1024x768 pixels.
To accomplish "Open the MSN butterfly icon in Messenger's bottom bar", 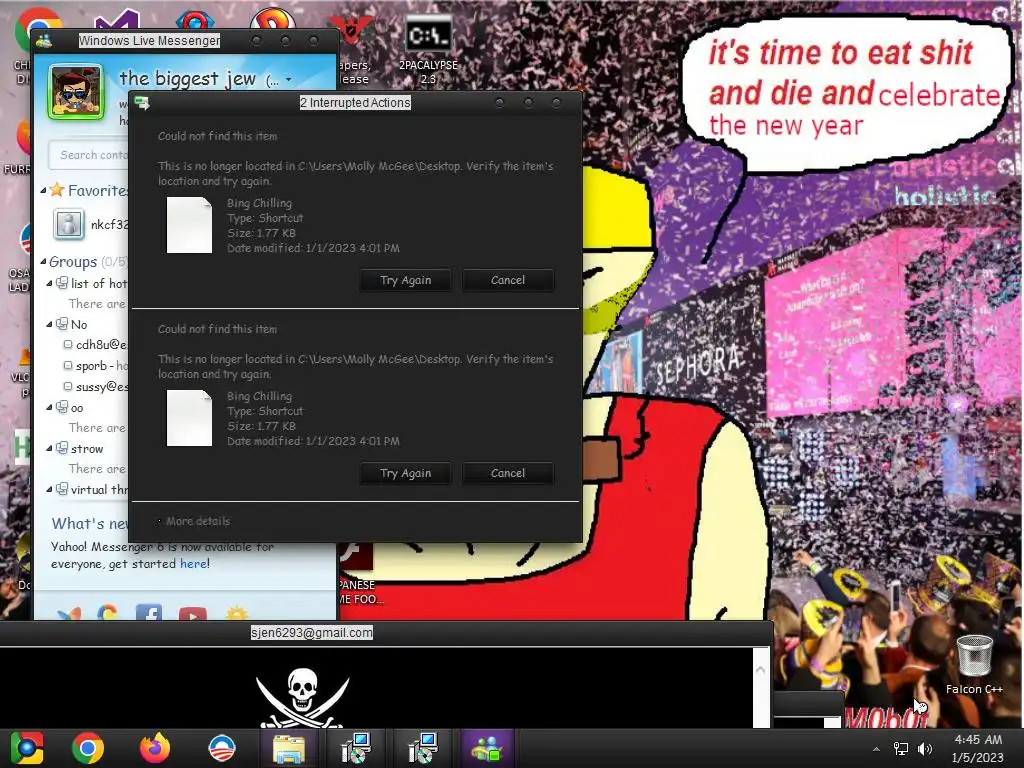I will (x=69, y=614).
